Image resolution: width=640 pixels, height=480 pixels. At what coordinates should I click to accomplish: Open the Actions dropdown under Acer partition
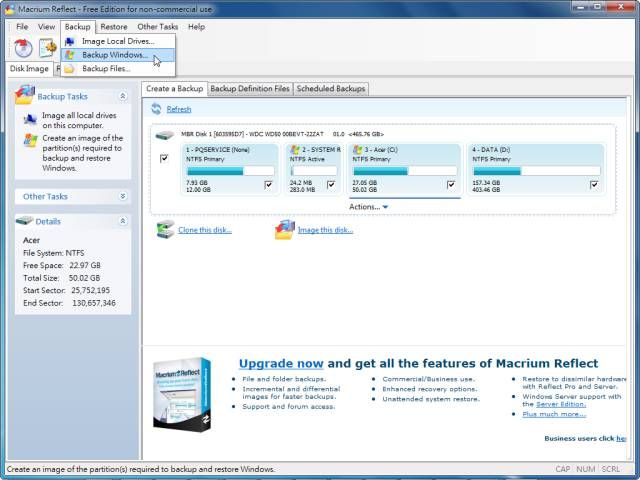pyautogui.click(x=368, y=207)
